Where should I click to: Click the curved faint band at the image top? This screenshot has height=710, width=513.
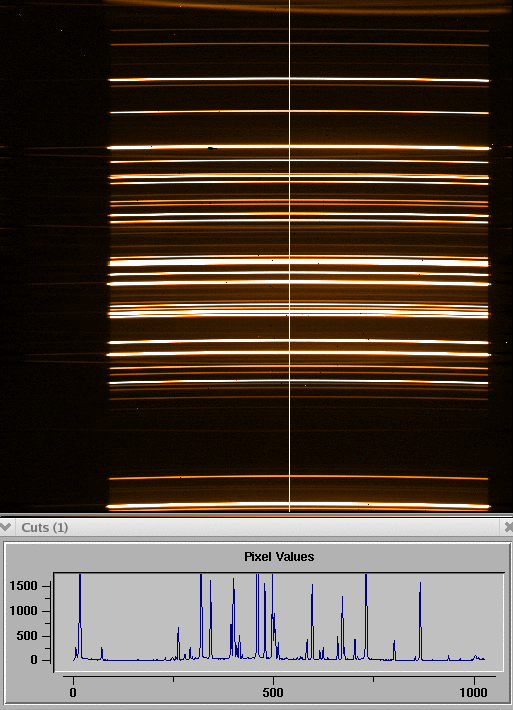308,6
